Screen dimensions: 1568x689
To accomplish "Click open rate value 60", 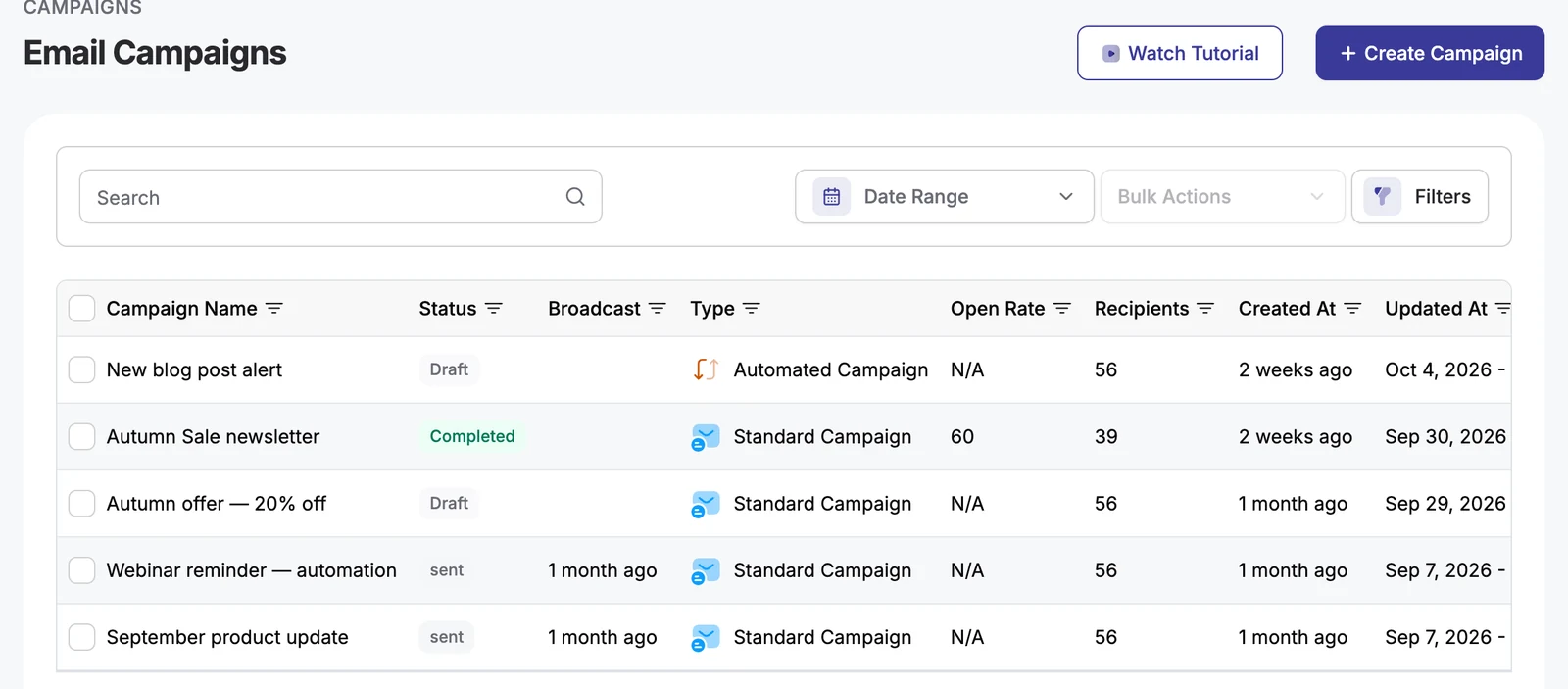I will (x=962, y=437).
